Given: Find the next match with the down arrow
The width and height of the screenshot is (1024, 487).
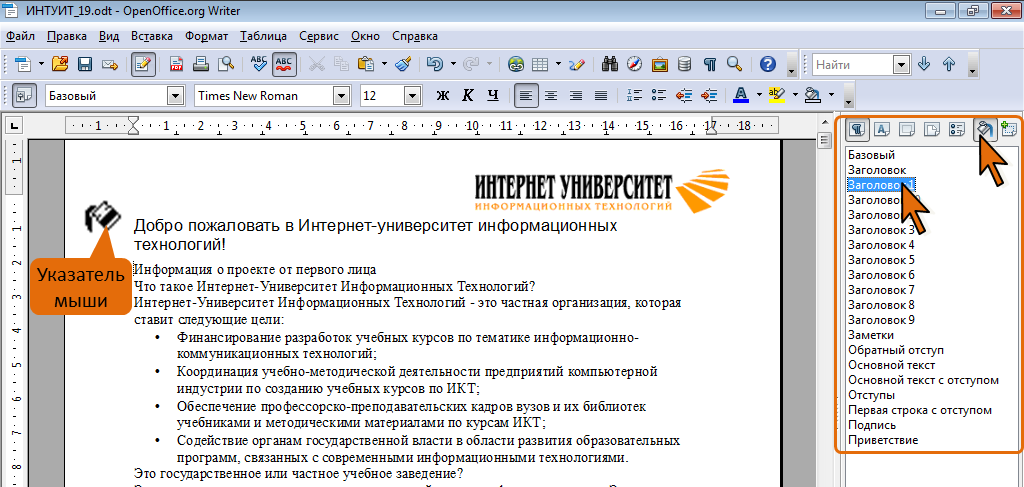Looking at the screenshot, I should 924,64.
